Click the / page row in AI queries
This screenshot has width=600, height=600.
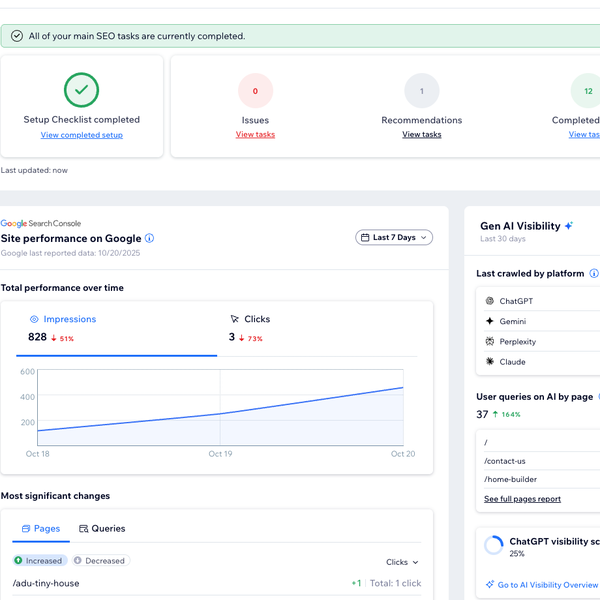[542, 442]
